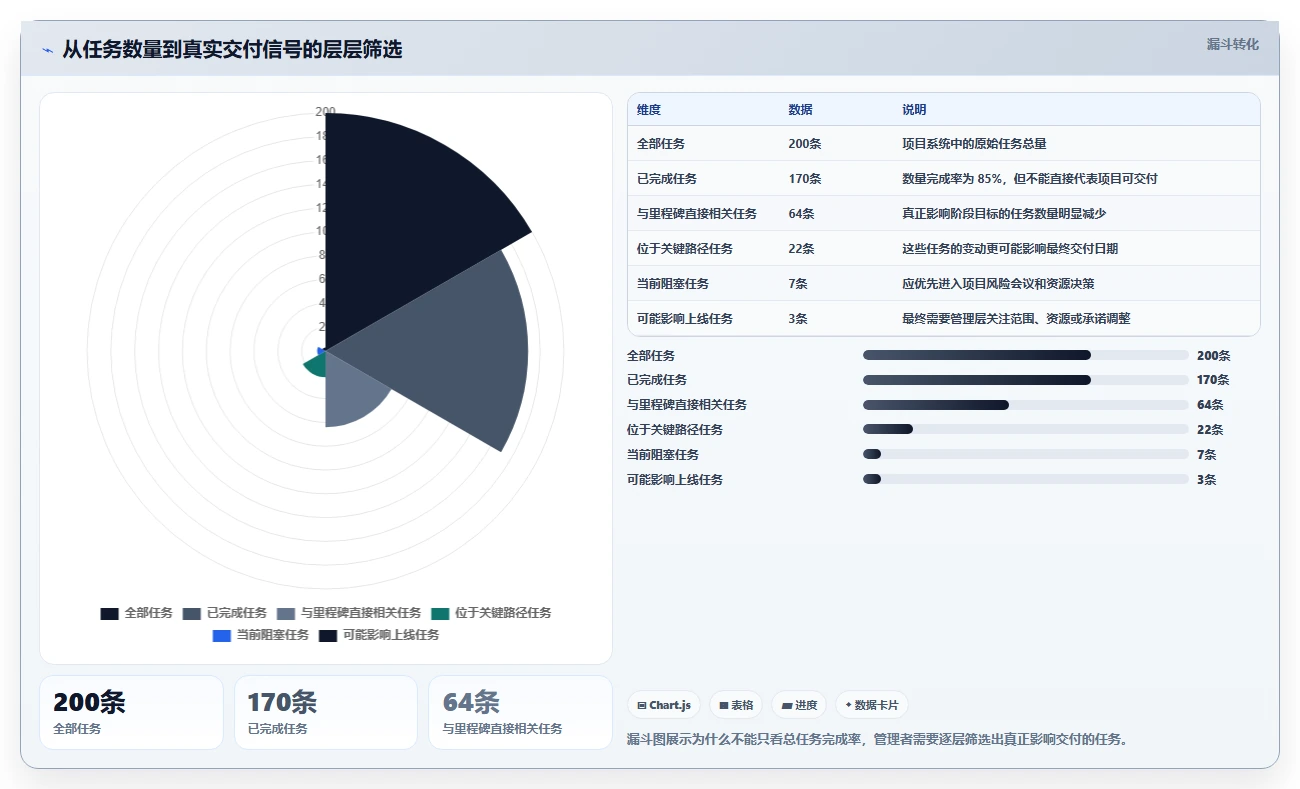Viewport: 1300px width, 789px height.
Task: Click the 已完成任务 progress bar
Action: (1026, 380)
